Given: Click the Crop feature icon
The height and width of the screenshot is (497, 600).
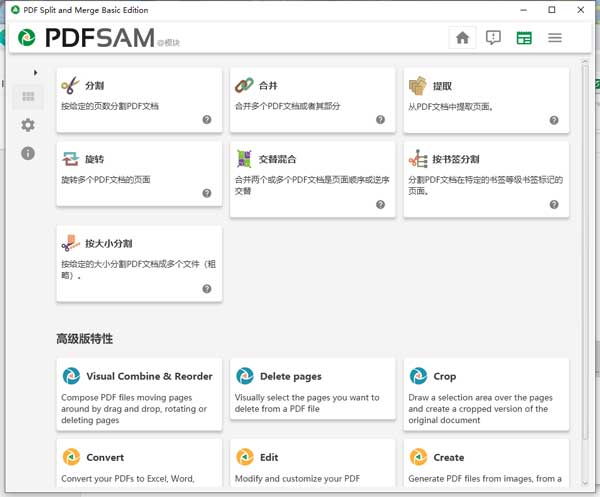Looking at the screenshot, I should pos(418,376).
